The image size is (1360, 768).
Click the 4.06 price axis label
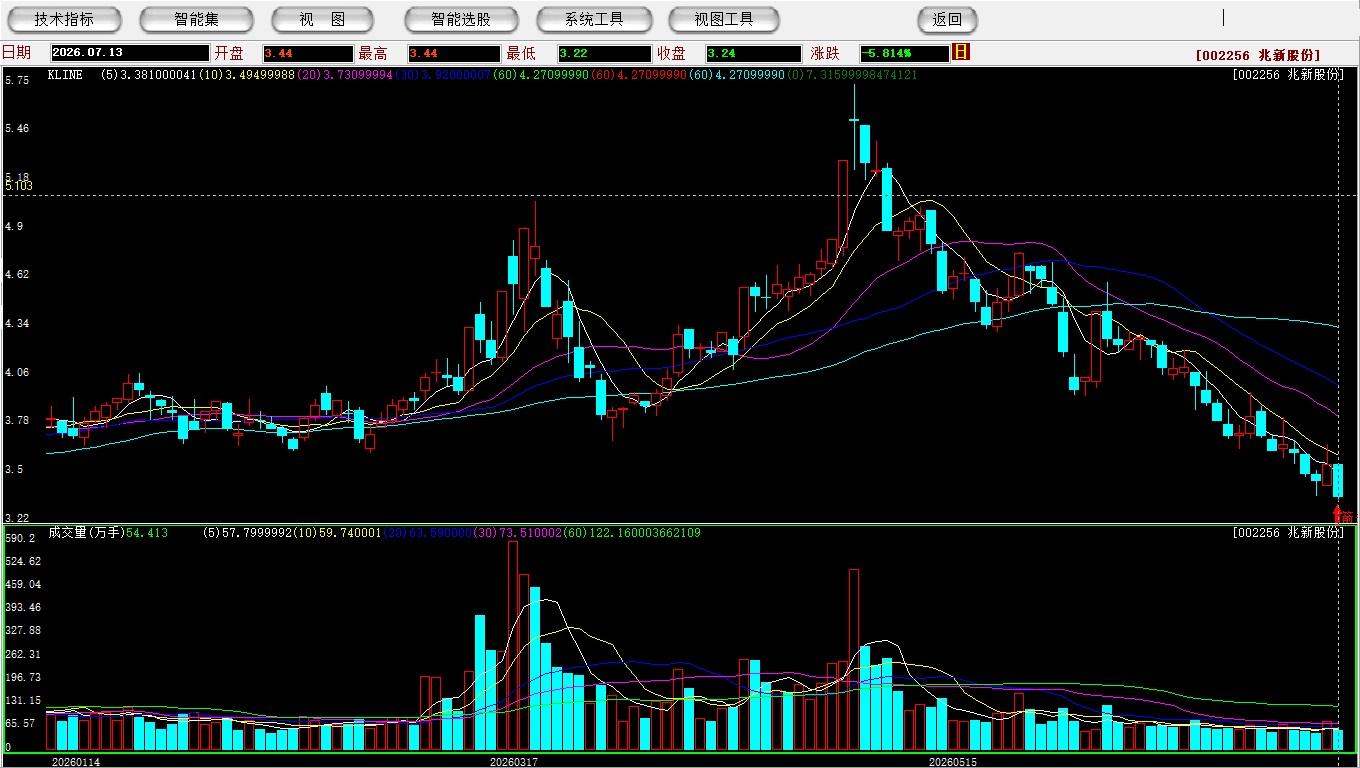[x=17, y=372]
